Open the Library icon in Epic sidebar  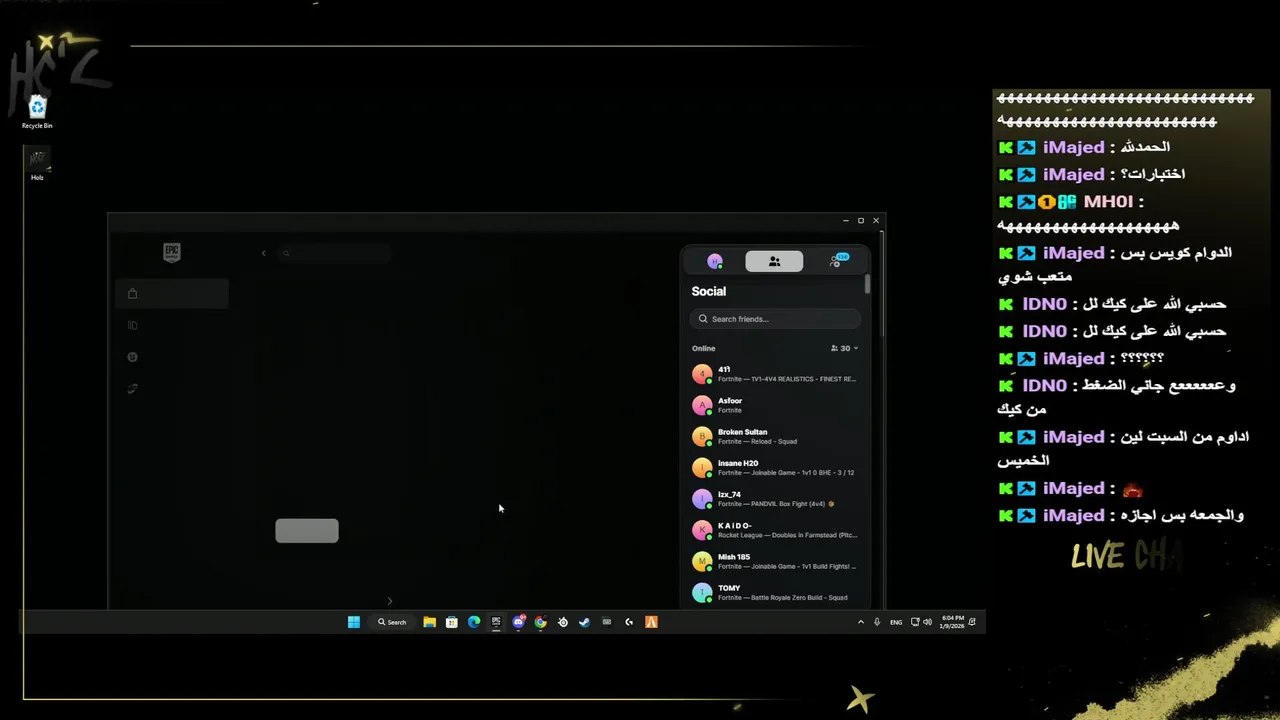tap(132, 325)
